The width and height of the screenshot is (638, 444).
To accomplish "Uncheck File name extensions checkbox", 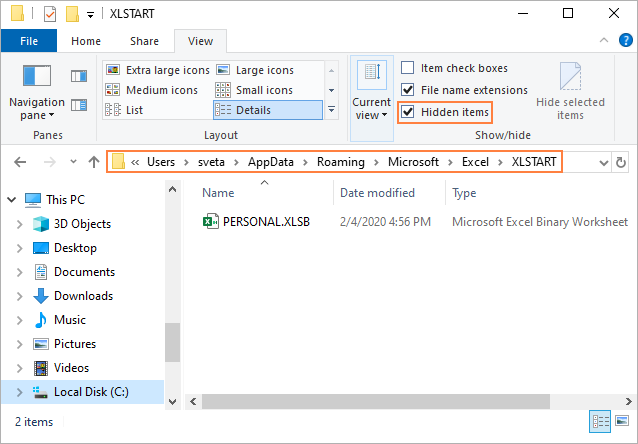I will [x=408, y=90].
